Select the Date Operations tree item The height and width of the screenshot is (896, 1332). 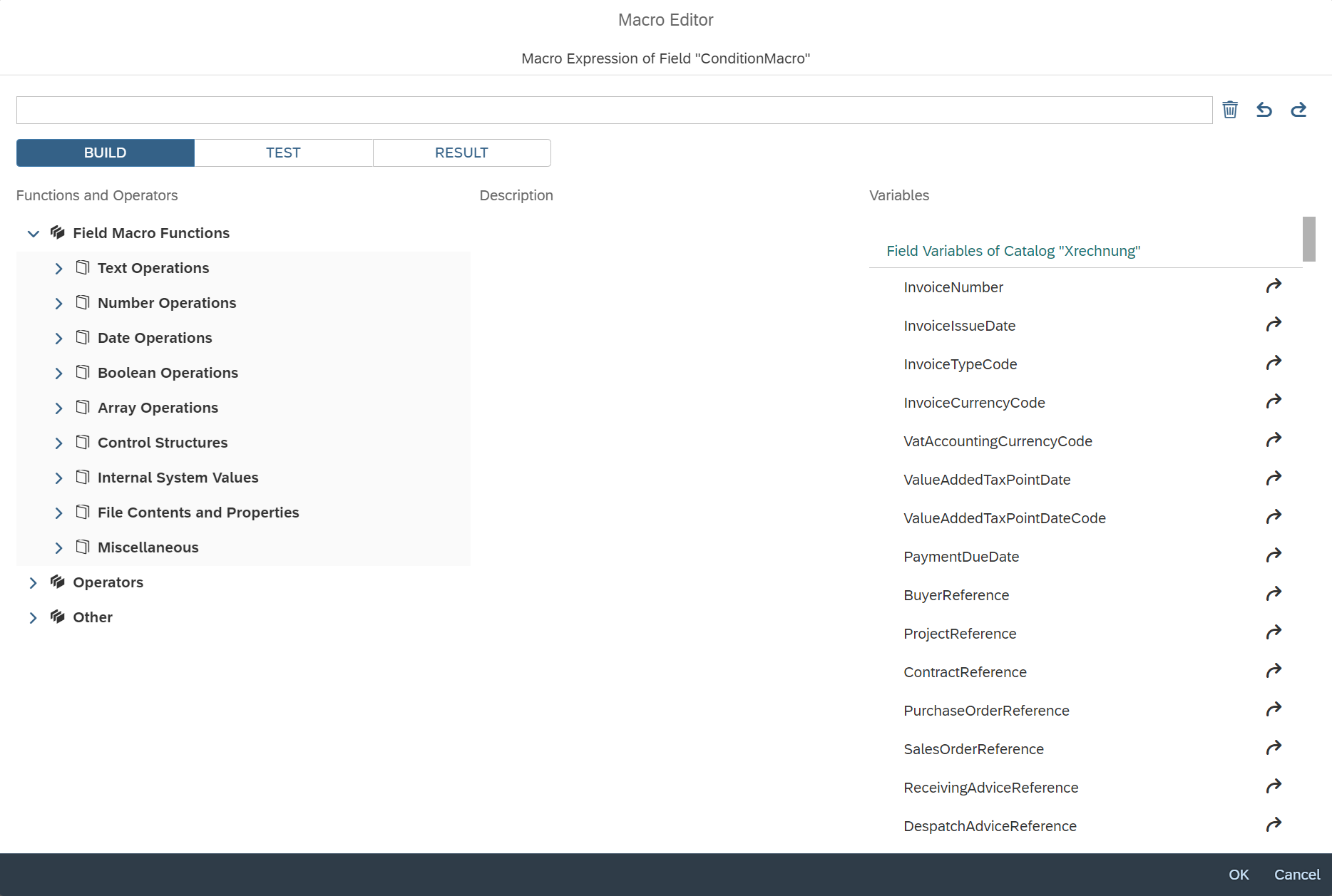pos(155,338)
